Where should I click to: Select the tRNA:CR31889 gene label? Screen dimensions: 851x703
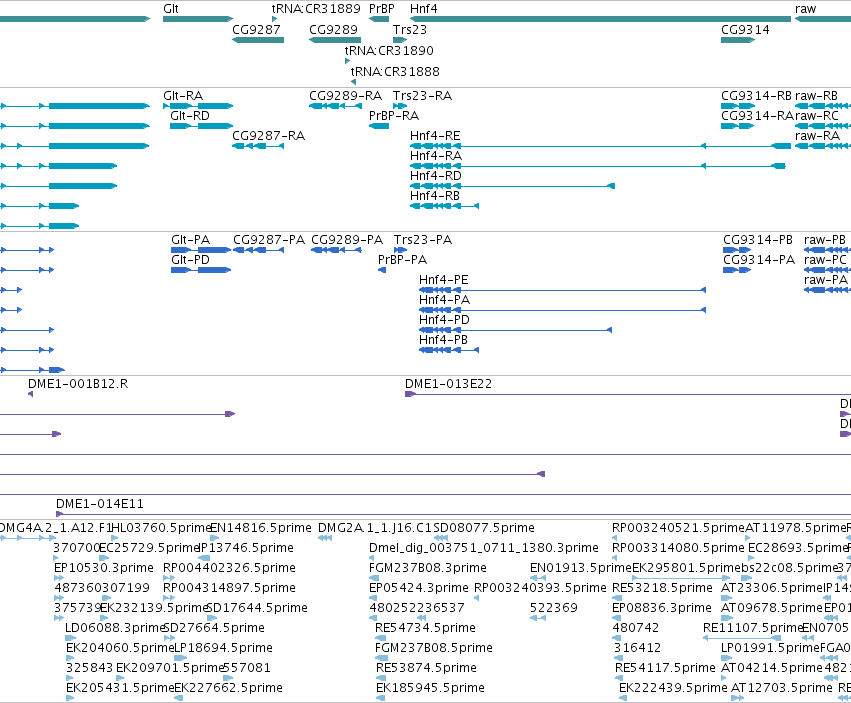(316, 9)
